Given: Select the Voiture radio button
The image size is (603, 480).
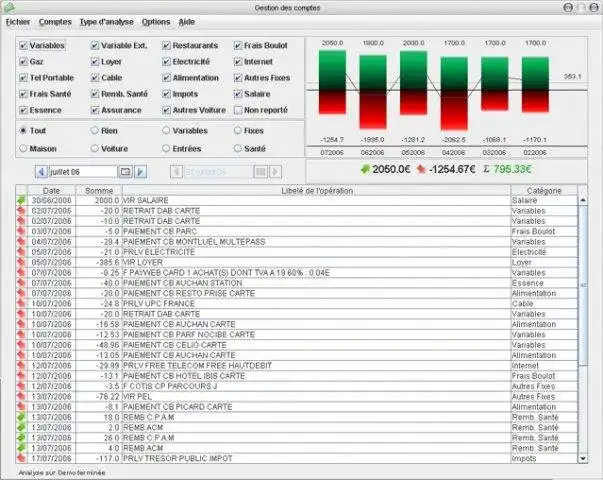Looking at the screenshot, I should (x=95, y=148).
